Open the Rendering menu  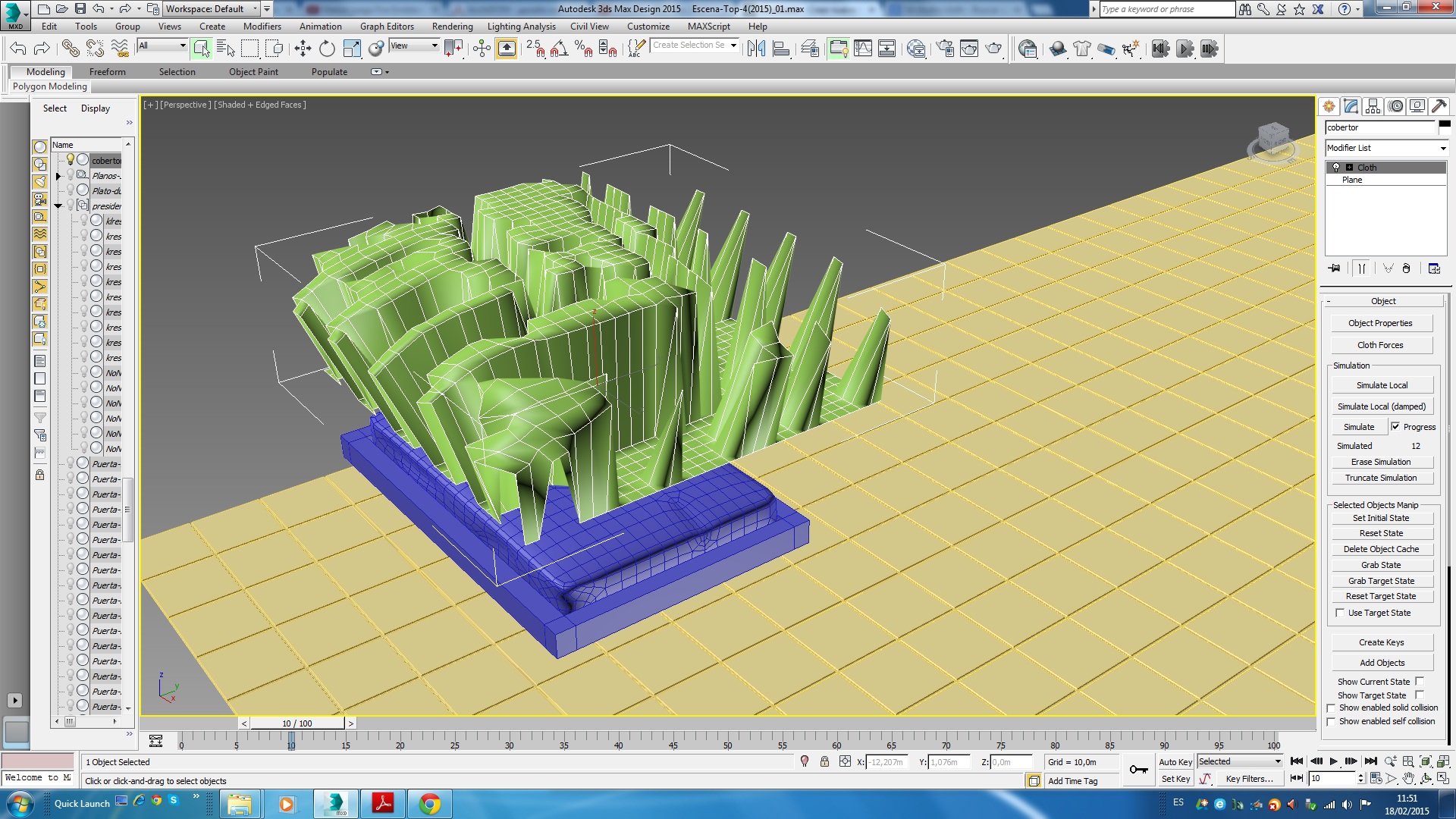(452, 27)
